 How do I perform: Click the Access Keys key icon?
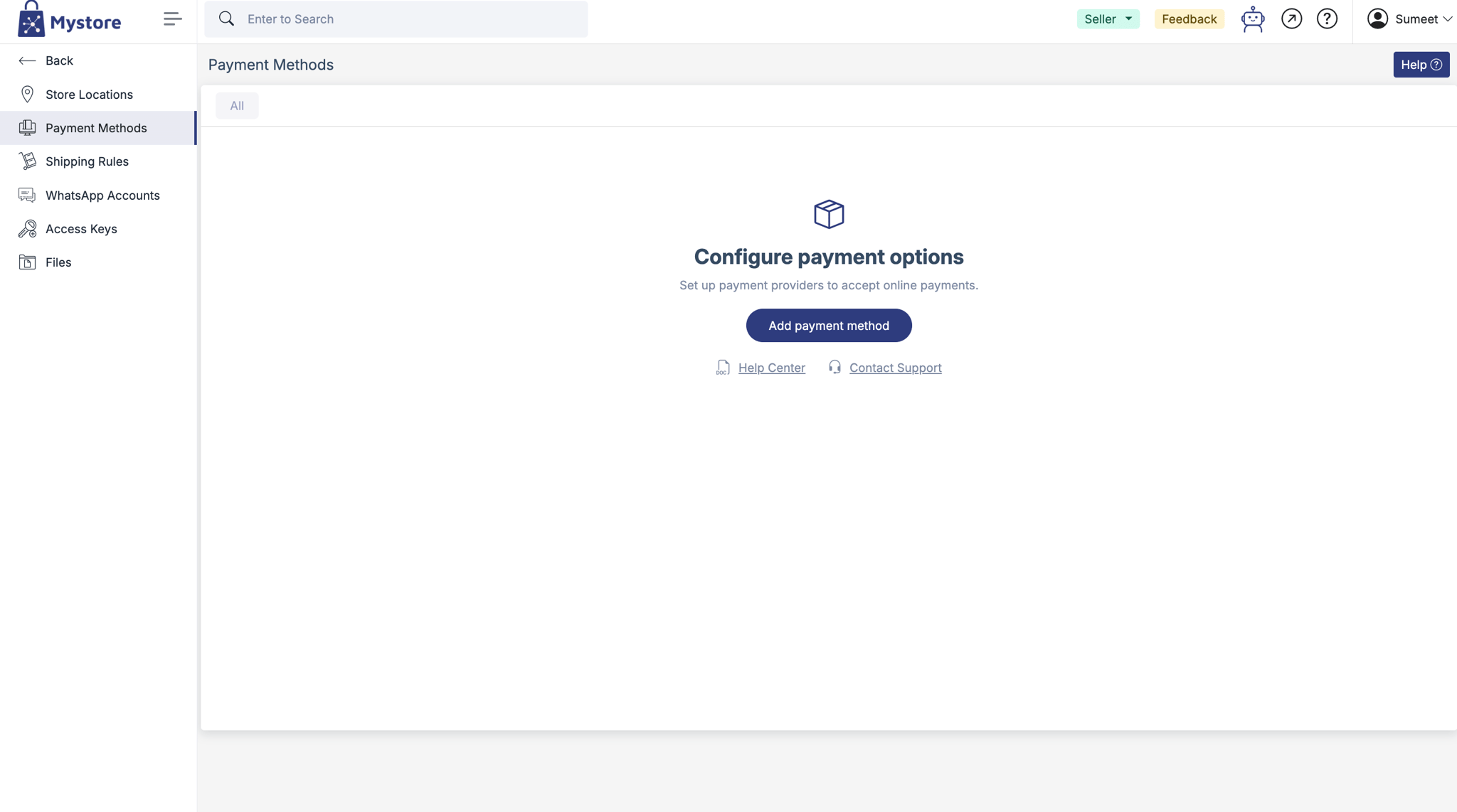[27, 229]
